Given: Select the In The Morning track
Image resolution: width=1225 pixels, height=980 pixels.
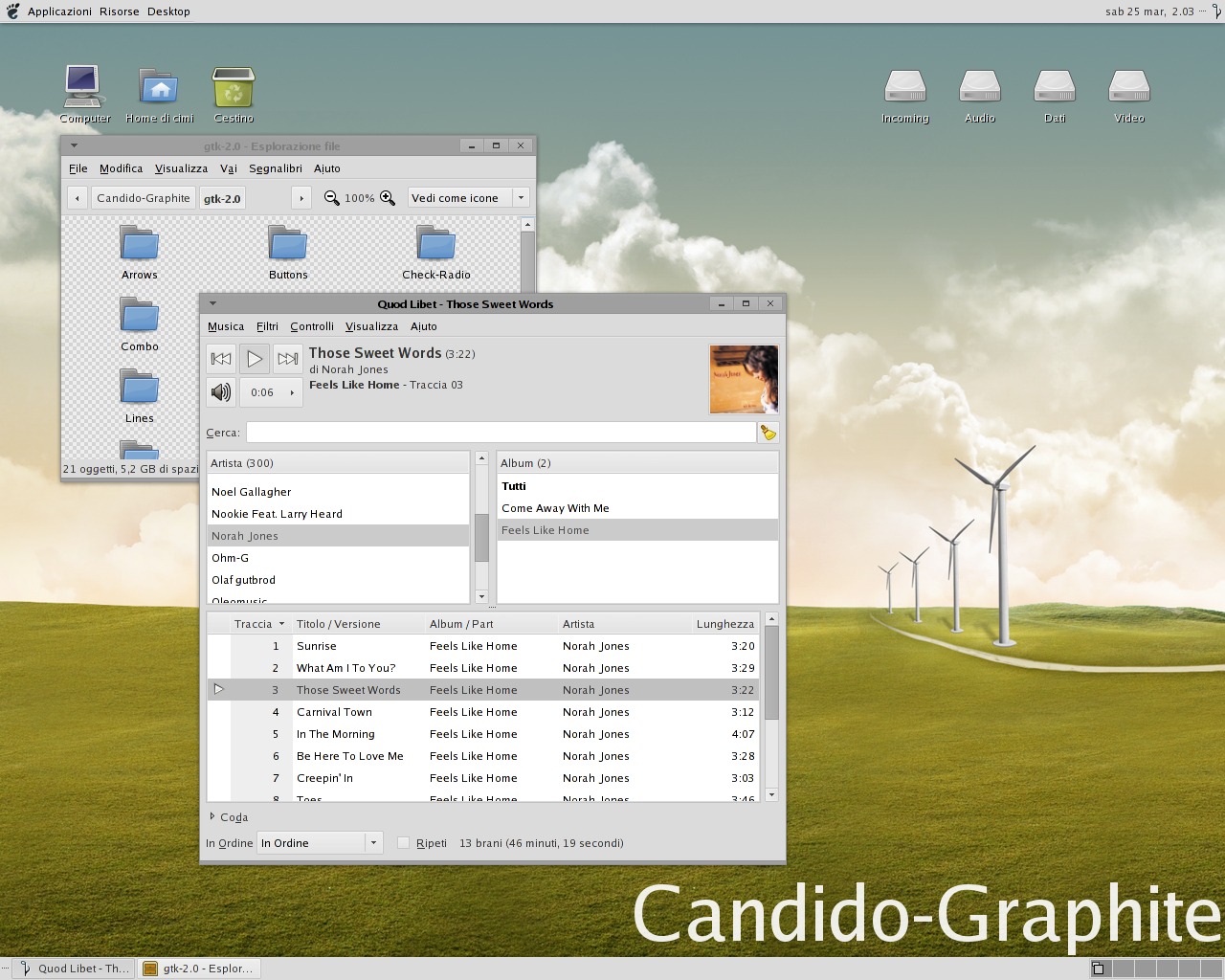Looking at the screenshot, I should [483, 734].
